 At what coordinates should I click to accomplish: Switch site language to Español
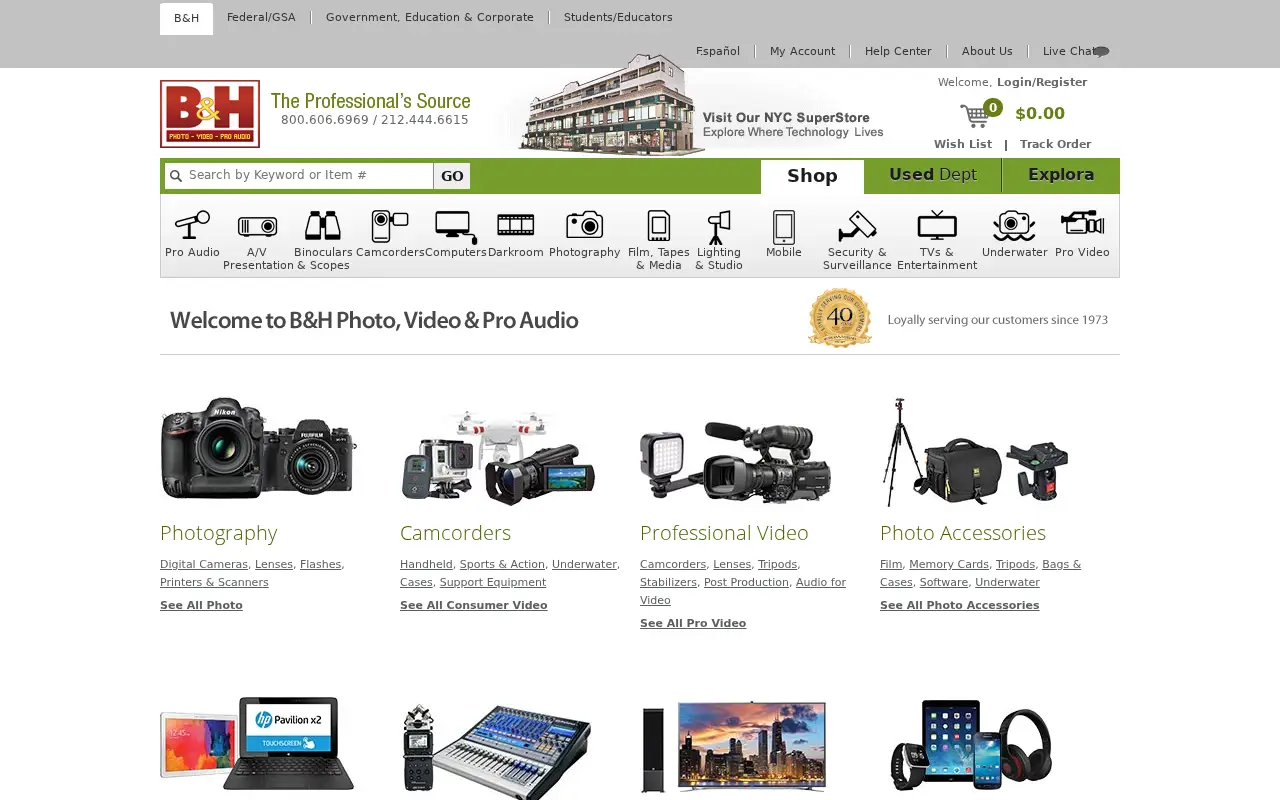coord(718,51)
